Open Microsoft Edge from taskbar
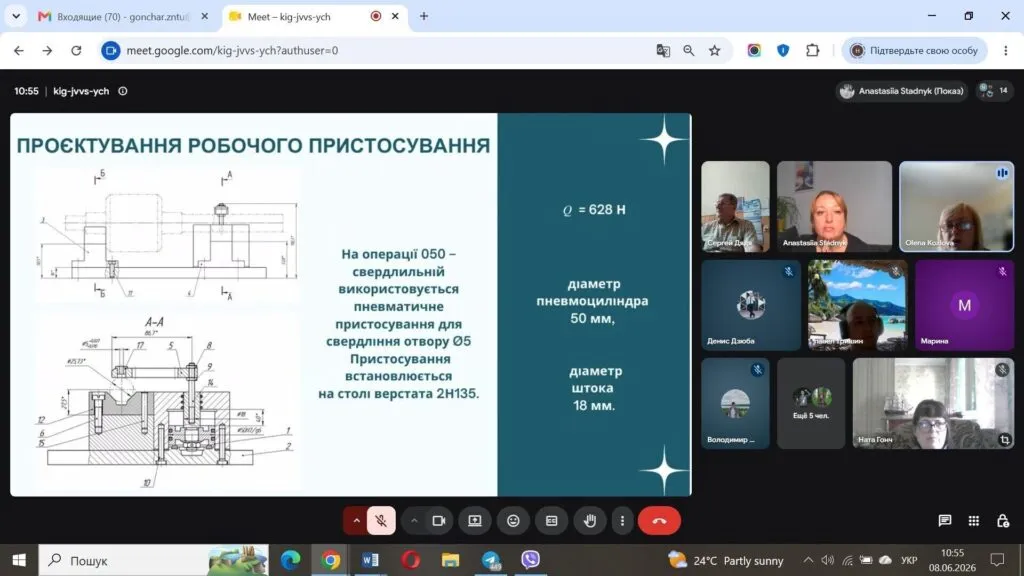1024x576 pixels. 290,560
